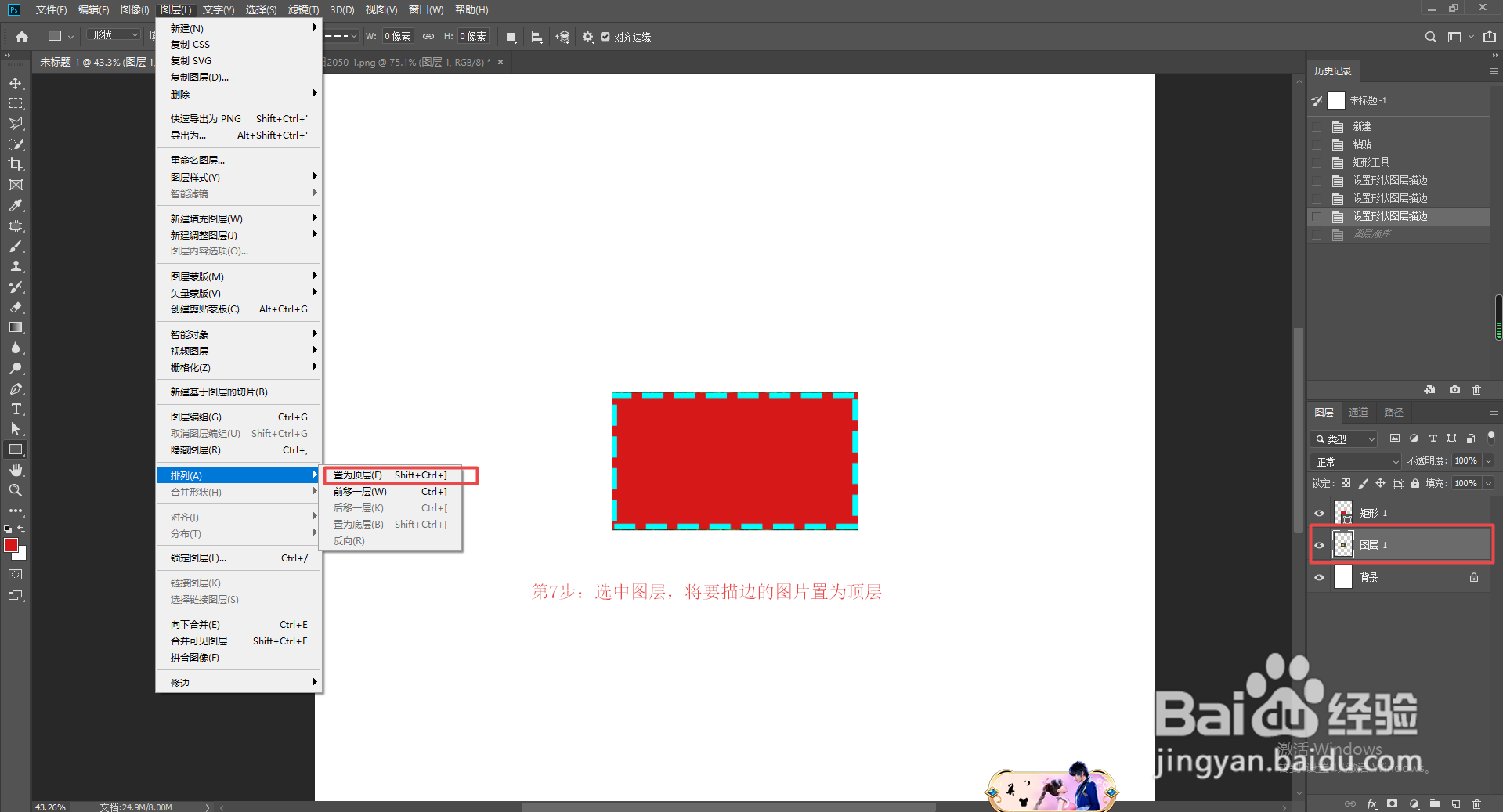
Task: Toggle lock image pixels brush icon
Action: pyautogui.click(x=1363, y=483)
